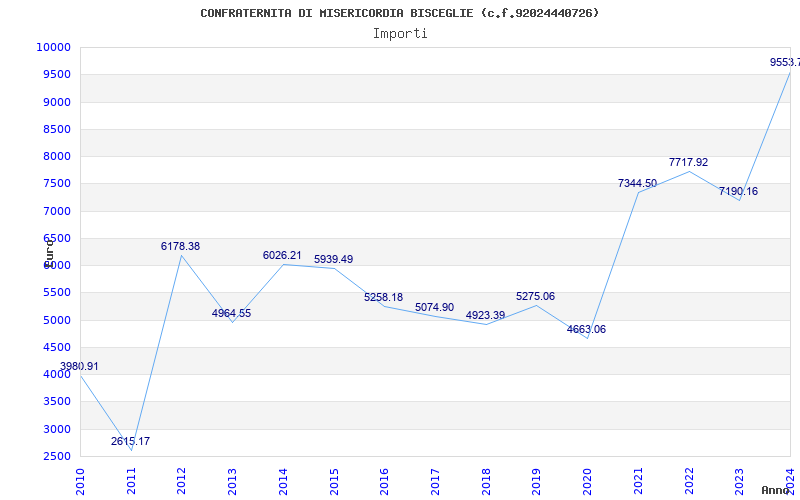The width and height of the screenshot is (800, 500).
Task: Click the x-axis year 2015
Action: (334, 482)
